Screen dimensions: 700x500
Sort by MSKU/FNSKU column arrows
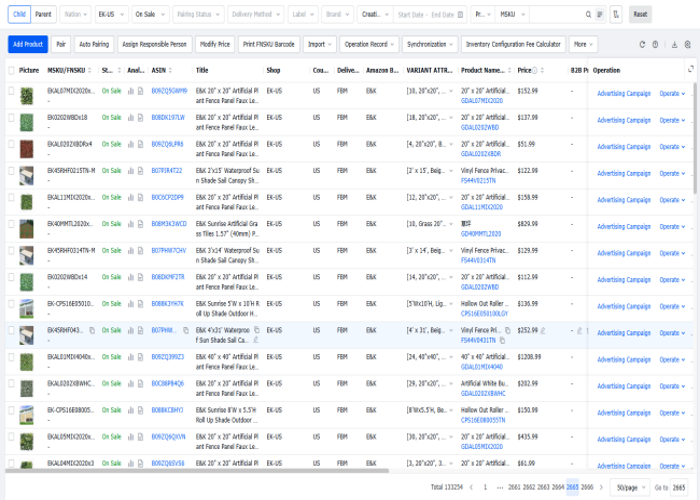point(90,71)
